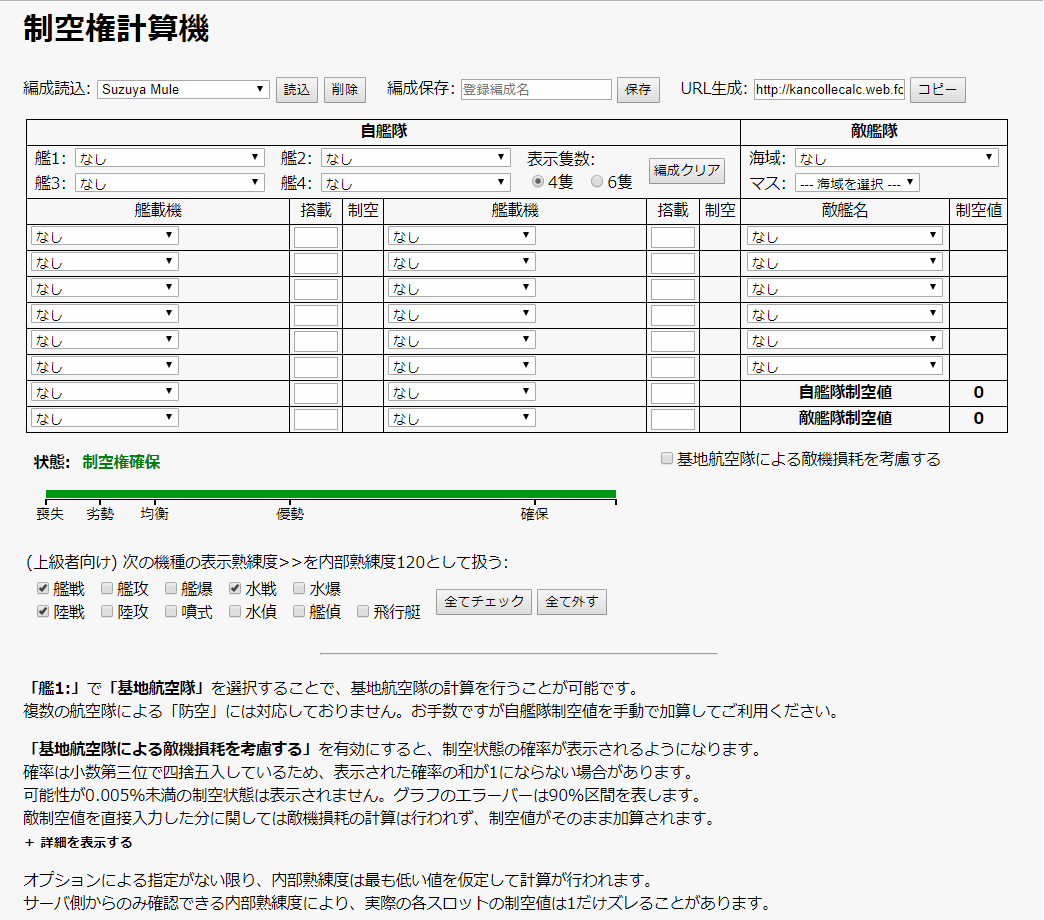Open the 海域 map area dropdown
1044x920 pixels.
tap(897, 156)
